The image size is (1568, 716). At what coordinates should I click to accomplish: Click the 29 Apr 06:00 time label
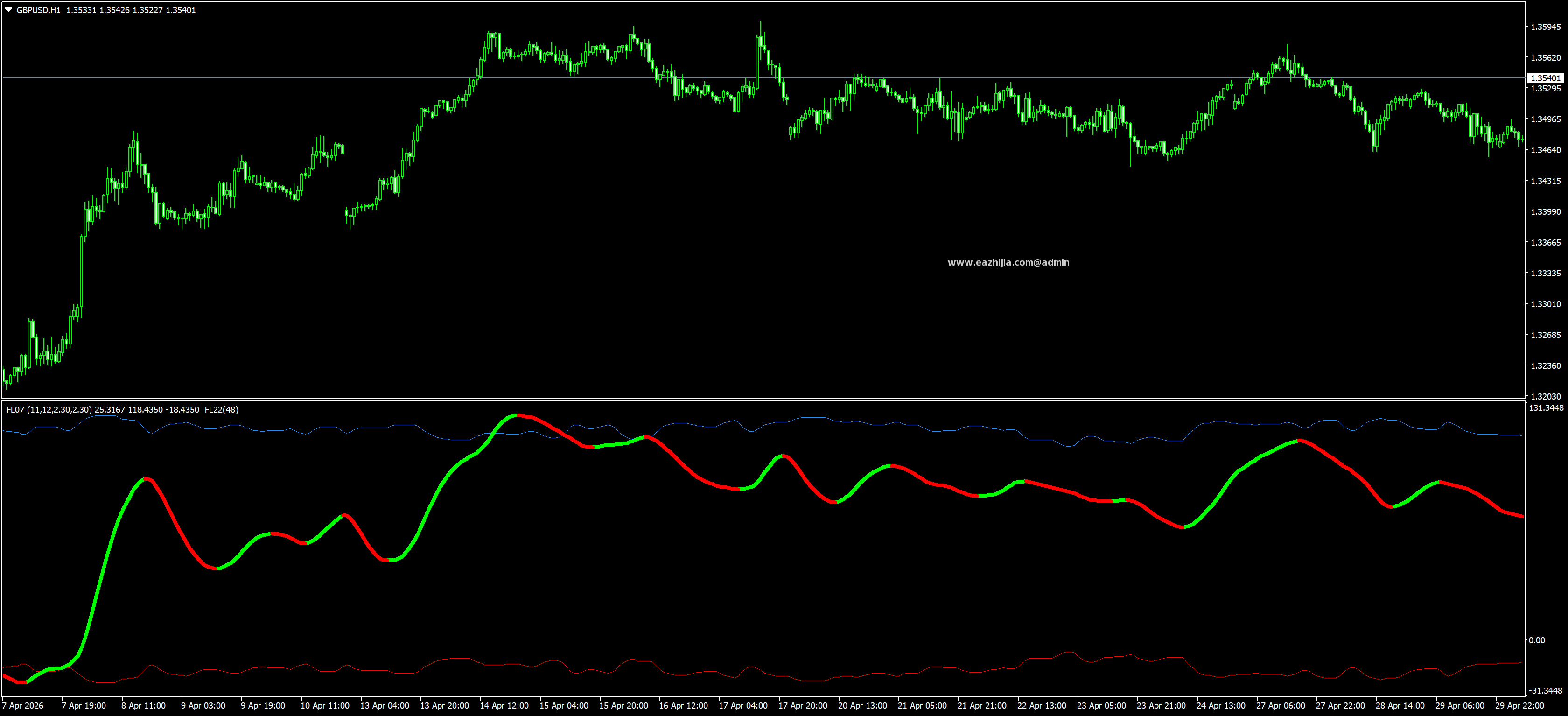(1460, 706)
